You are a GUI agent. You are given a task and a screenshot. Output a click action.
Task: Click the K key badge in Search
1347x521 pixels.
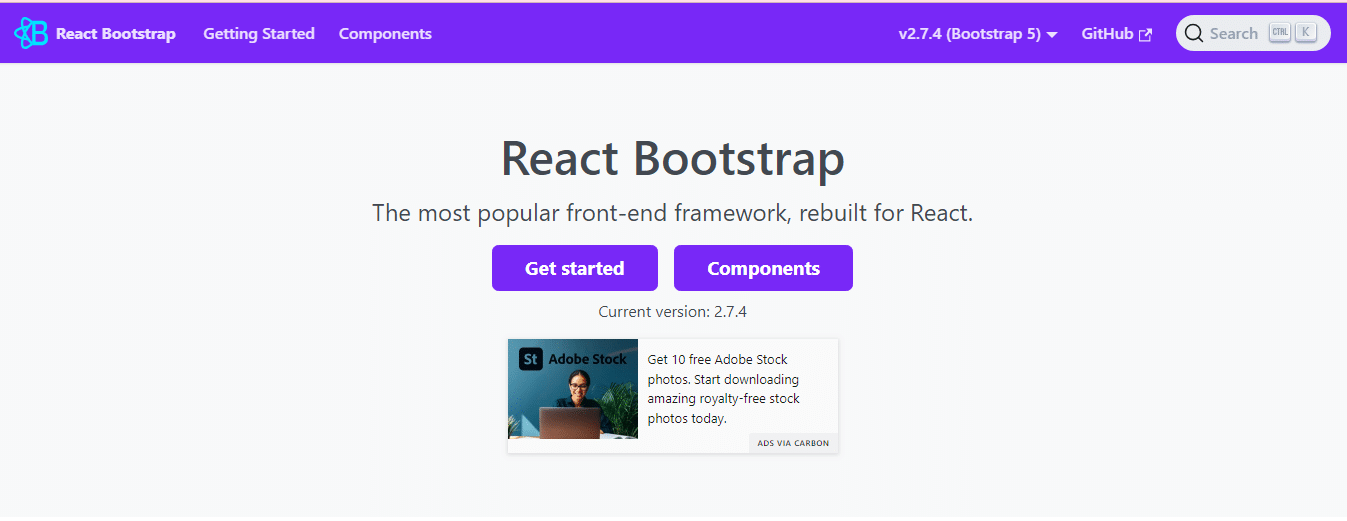(1305, 33)
